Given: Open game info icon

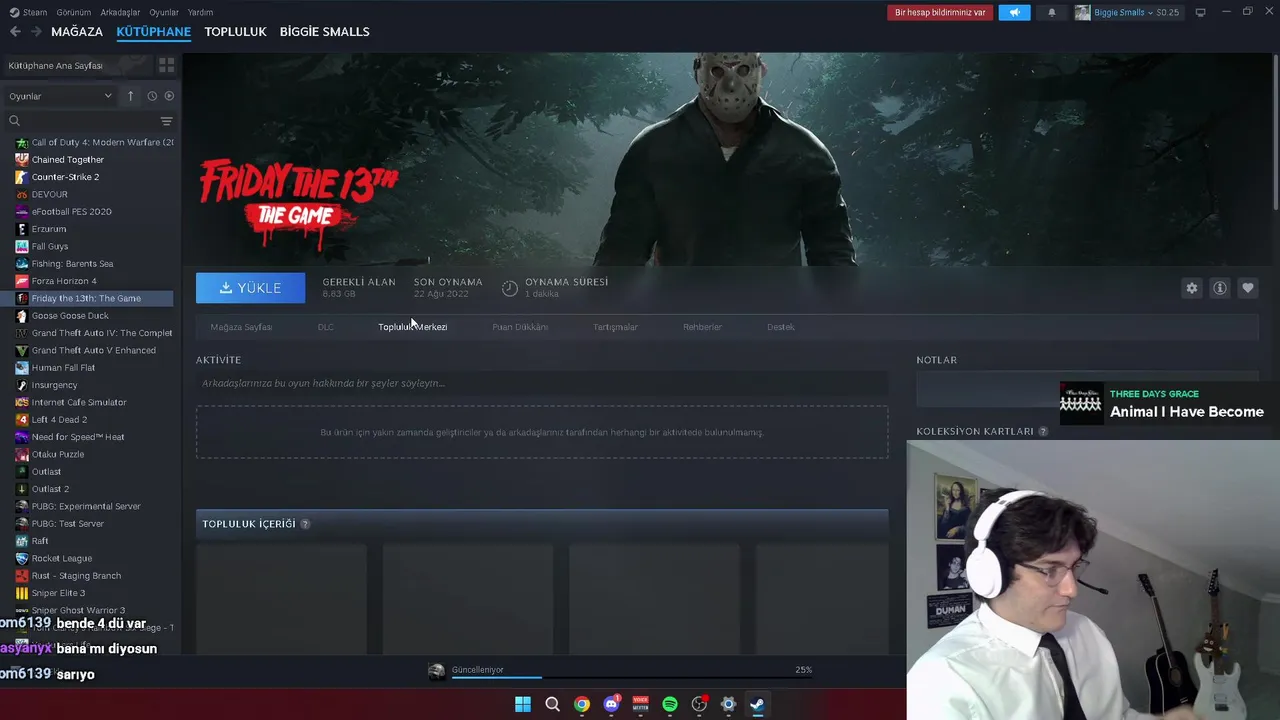Looking at the screenshot, I should coord(1220,288).
